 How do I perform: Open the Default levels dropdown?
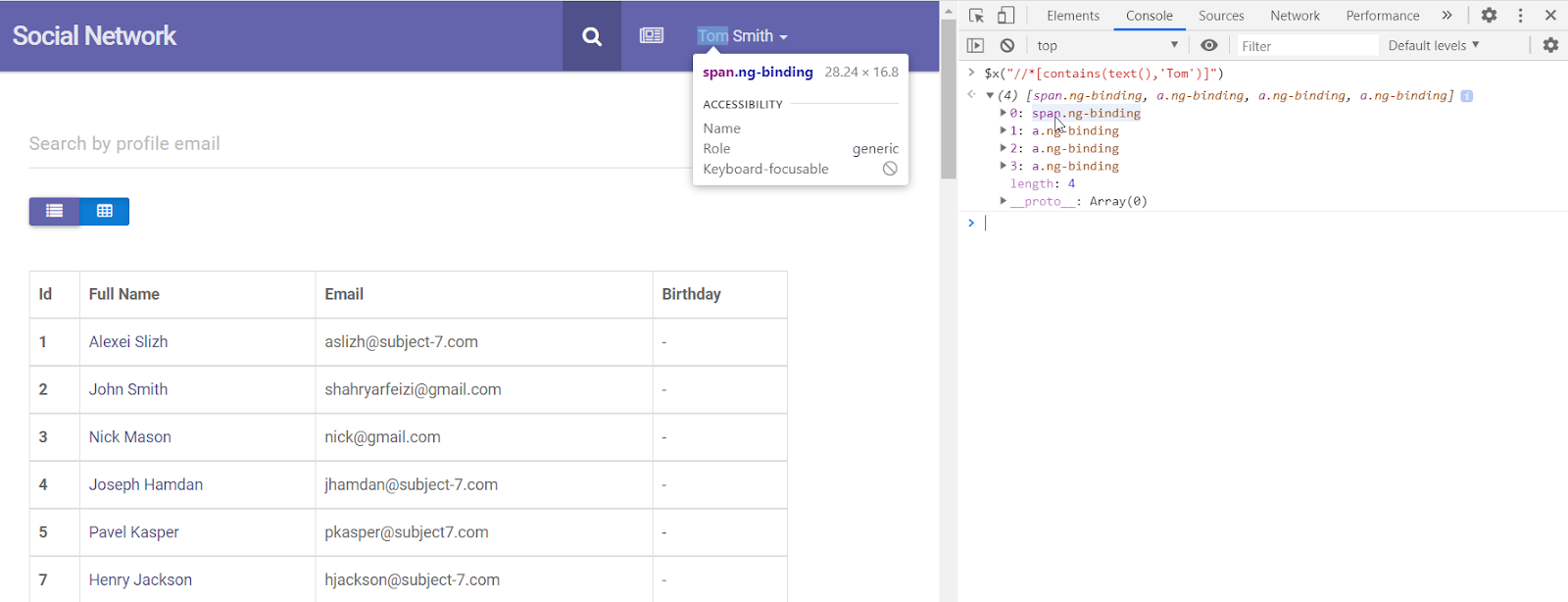coord(1433,45)
